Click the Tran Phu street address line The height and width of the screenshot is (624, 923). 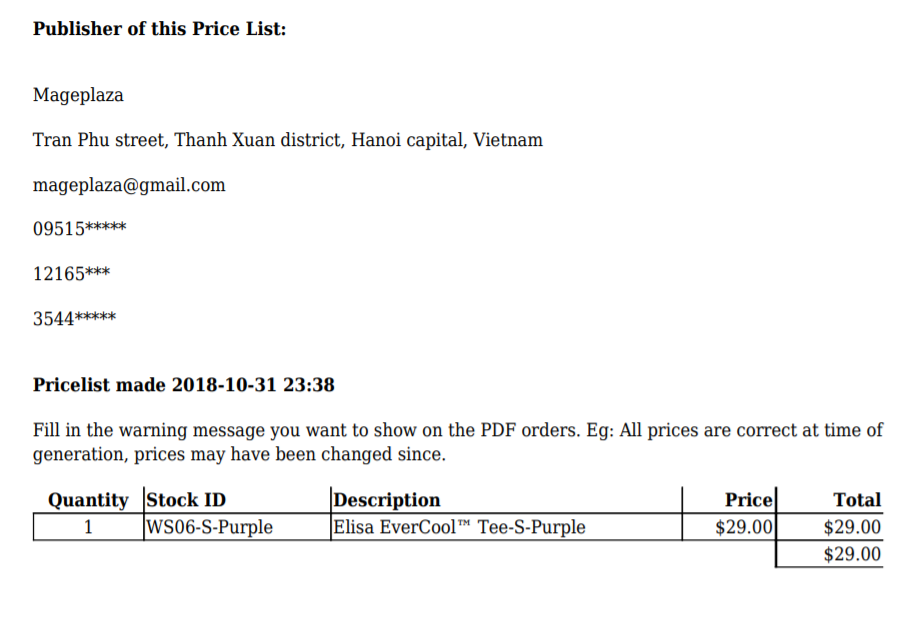288,140
